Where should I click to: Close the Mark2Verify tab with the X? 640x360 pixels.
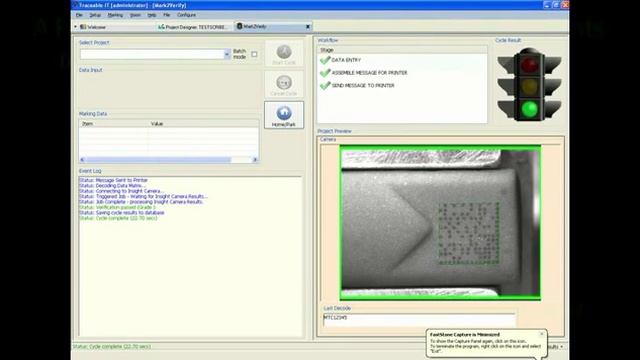tap(308, 27)
